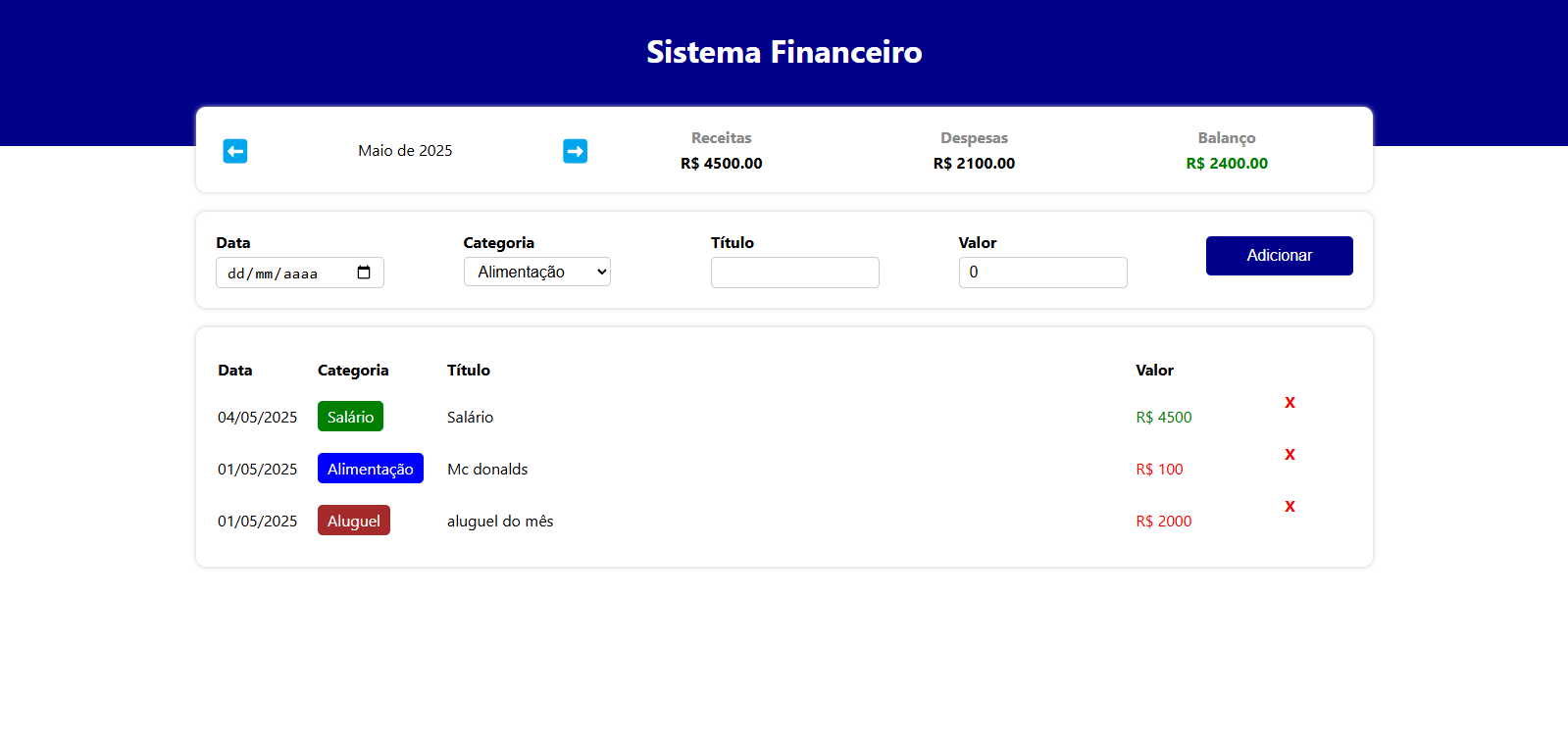Screen dimensions: 1568x747
Task: Go to the previous month with left arrow
Action: click(x=235, y=151)
